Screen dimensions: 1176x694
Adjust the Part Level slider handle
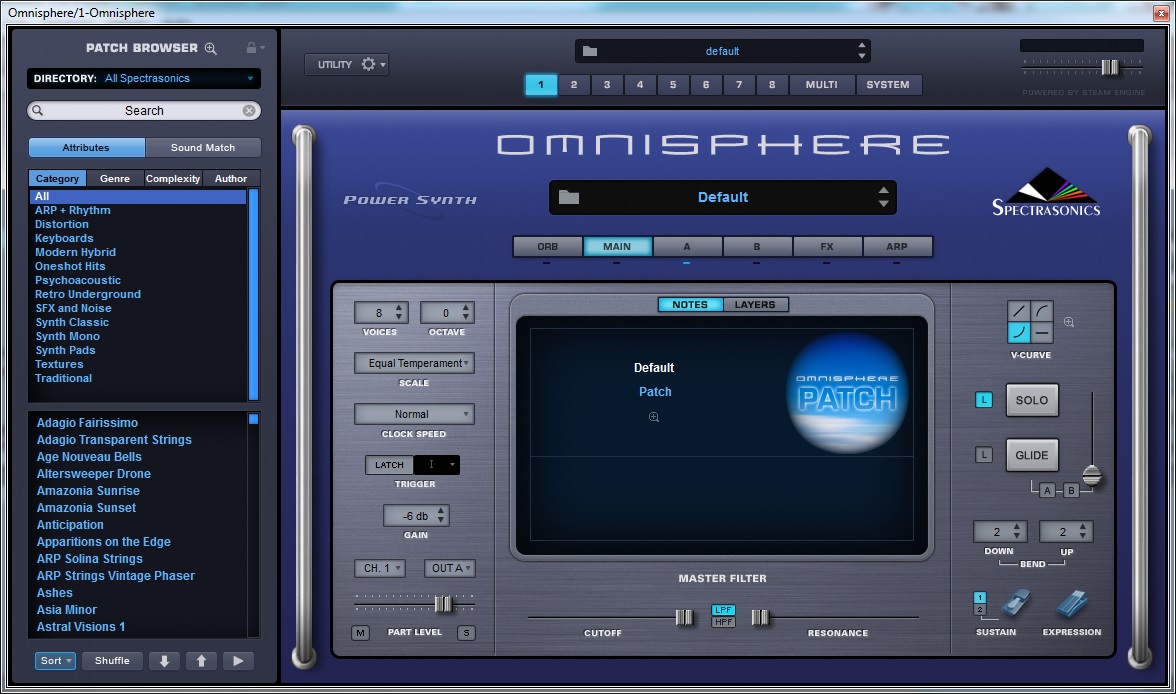(x=443, y=603)
